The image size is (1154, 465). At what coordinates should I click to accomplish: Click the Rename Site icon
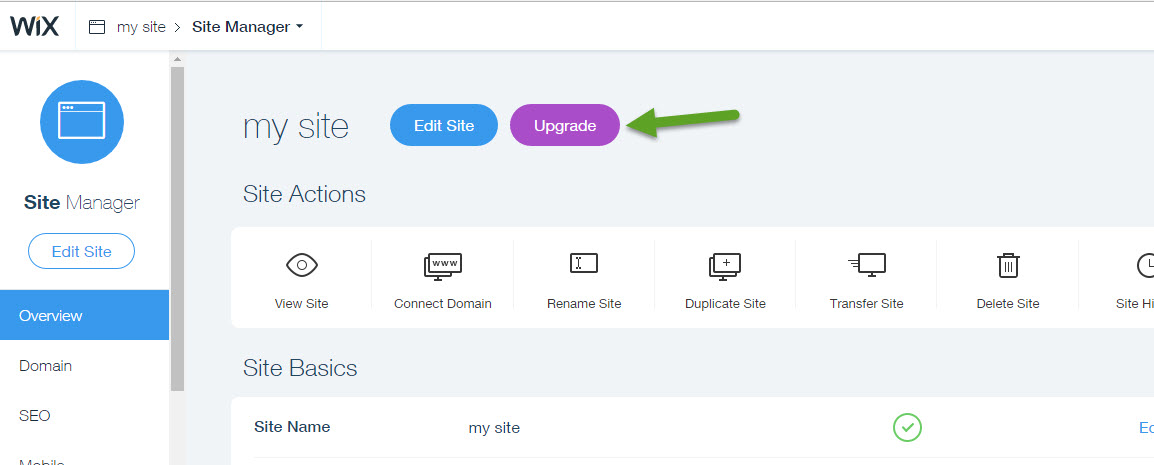(584, 263)
